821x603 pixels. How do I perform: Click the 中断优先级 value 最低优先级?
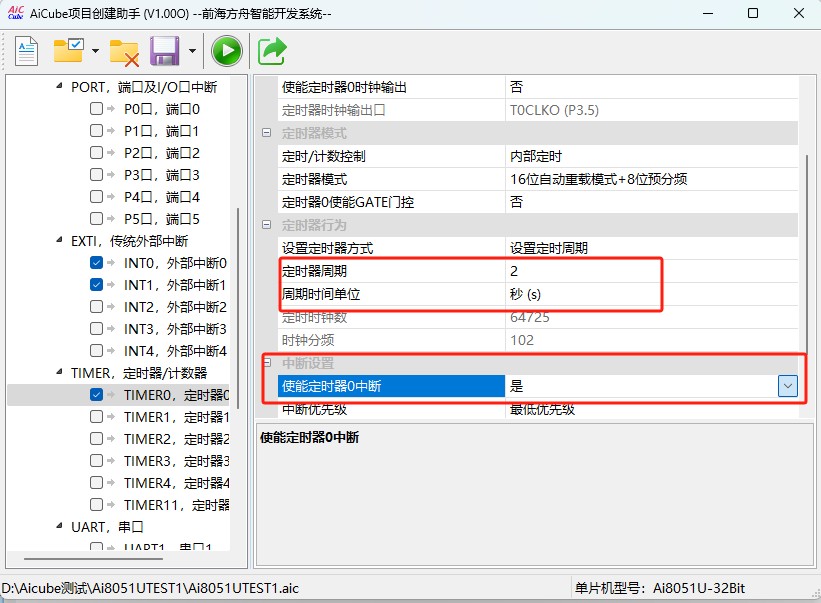point(651,409)
